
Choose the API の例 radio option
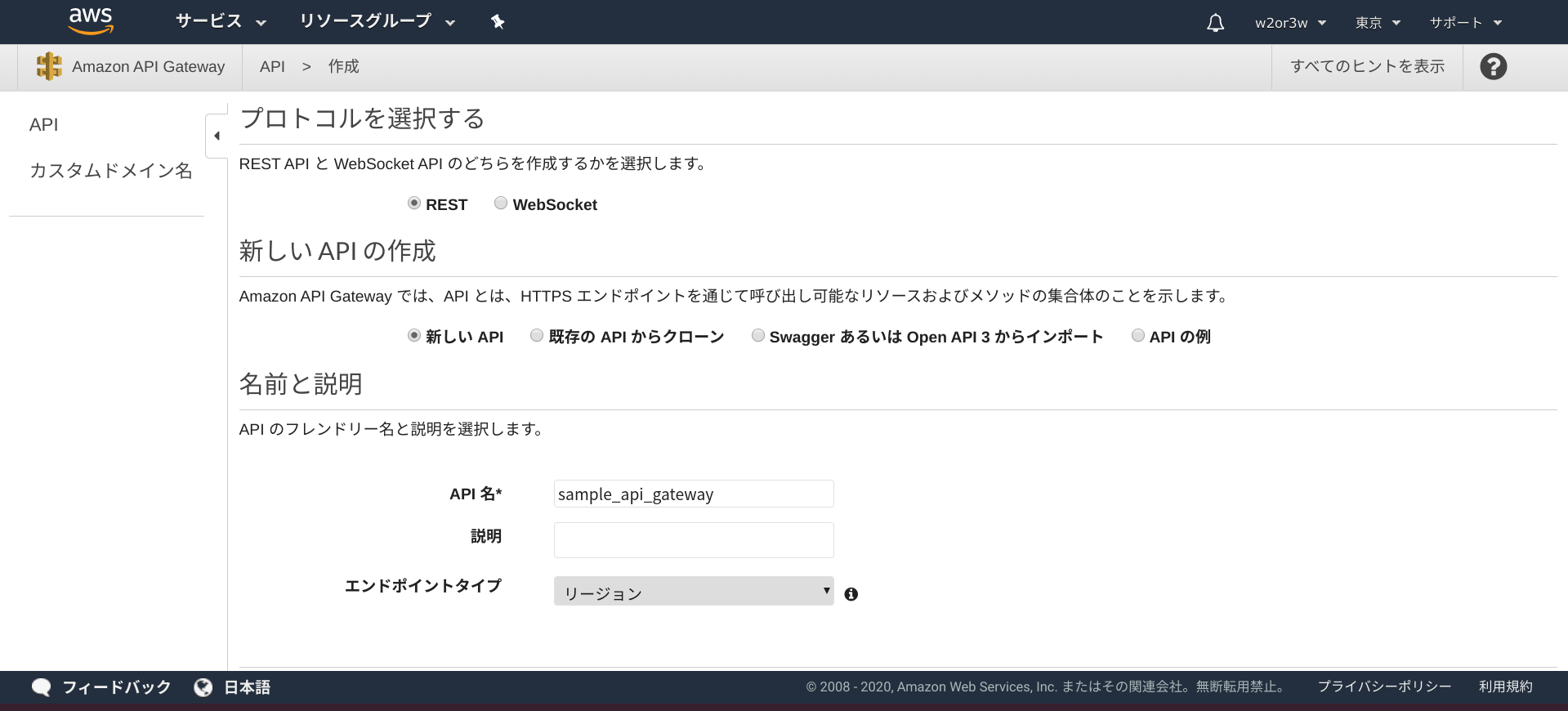pyautogui.click(x=1137, y=336)
